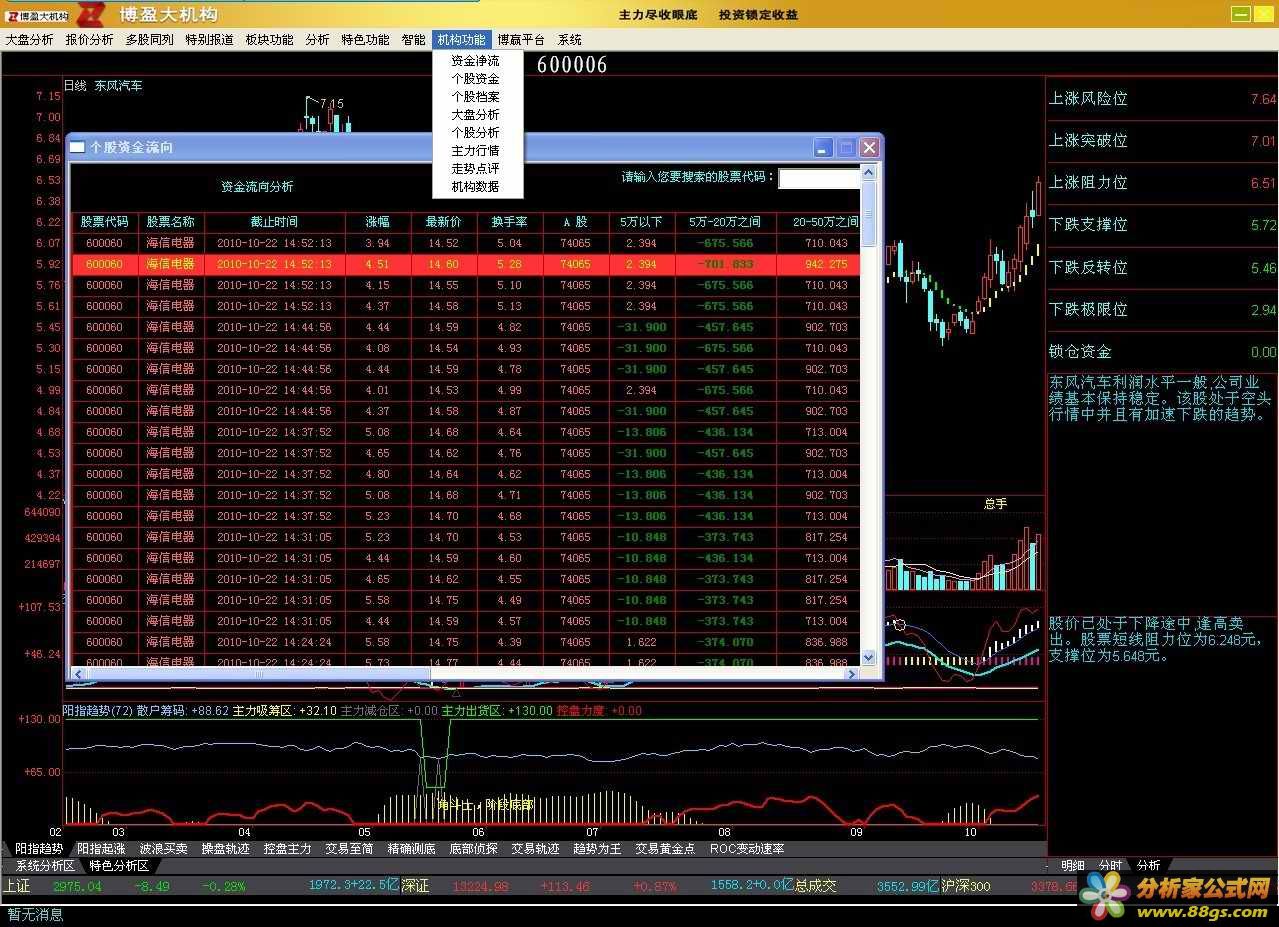
Task: Choose 主力行情 from the dropdown menu
Action: point(475,151)
